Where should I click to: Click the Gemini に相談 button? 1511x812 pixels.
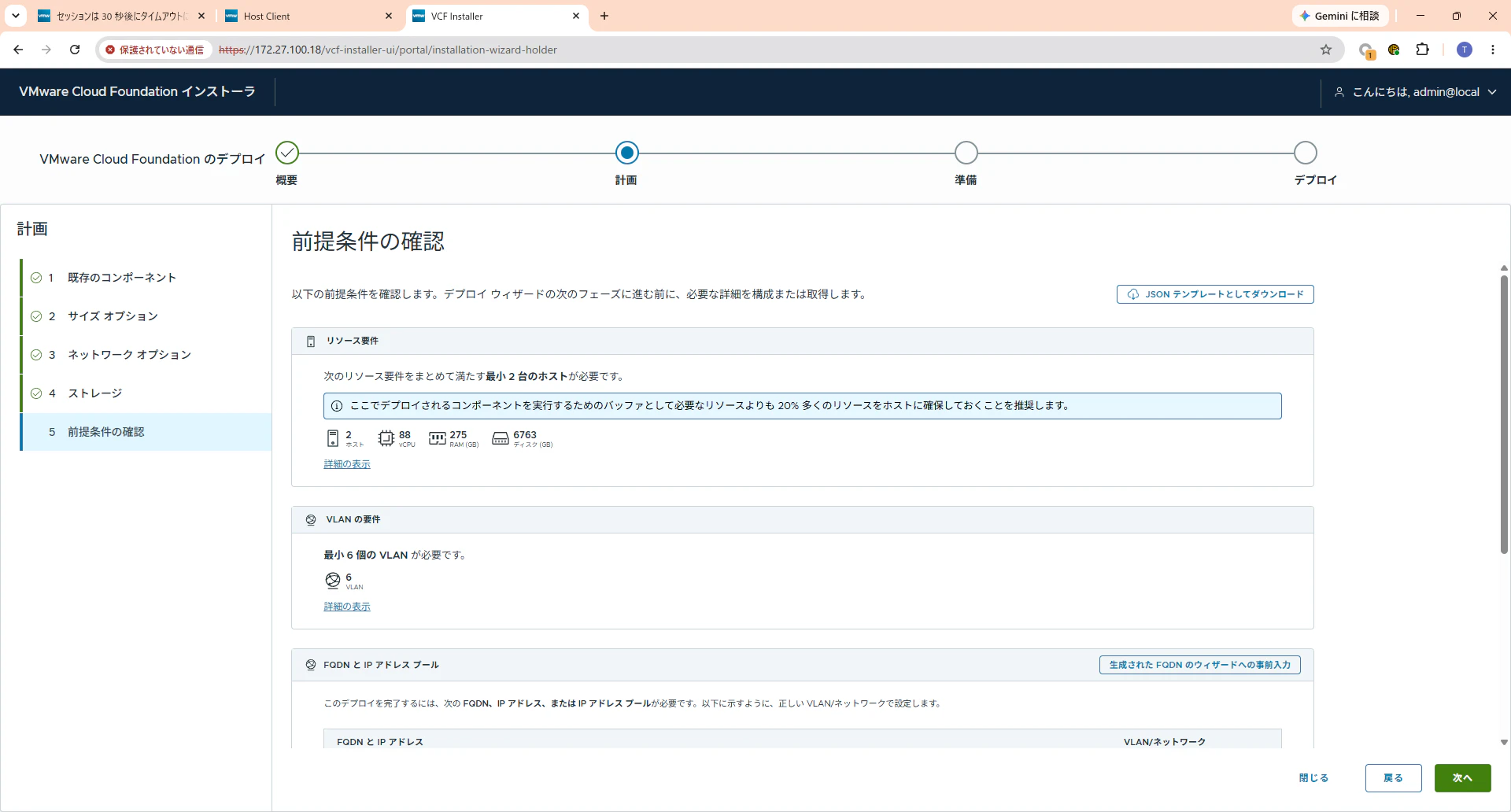1340,16
